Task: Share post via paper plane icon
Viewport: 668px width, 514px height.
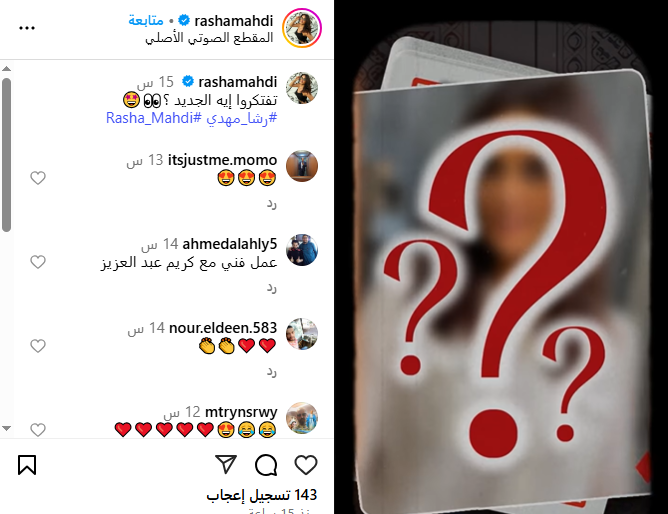Action: (x=226, y=464)
